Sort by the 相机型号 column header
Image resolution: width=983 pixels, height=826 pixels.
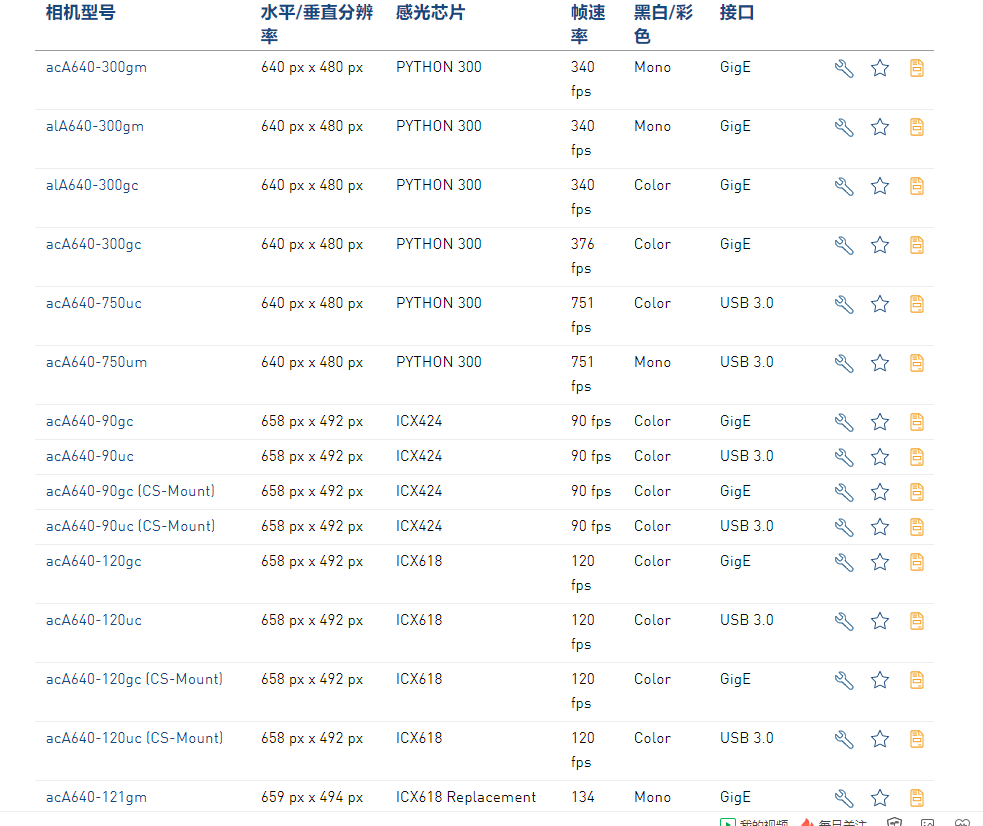[x=80, y=13]
